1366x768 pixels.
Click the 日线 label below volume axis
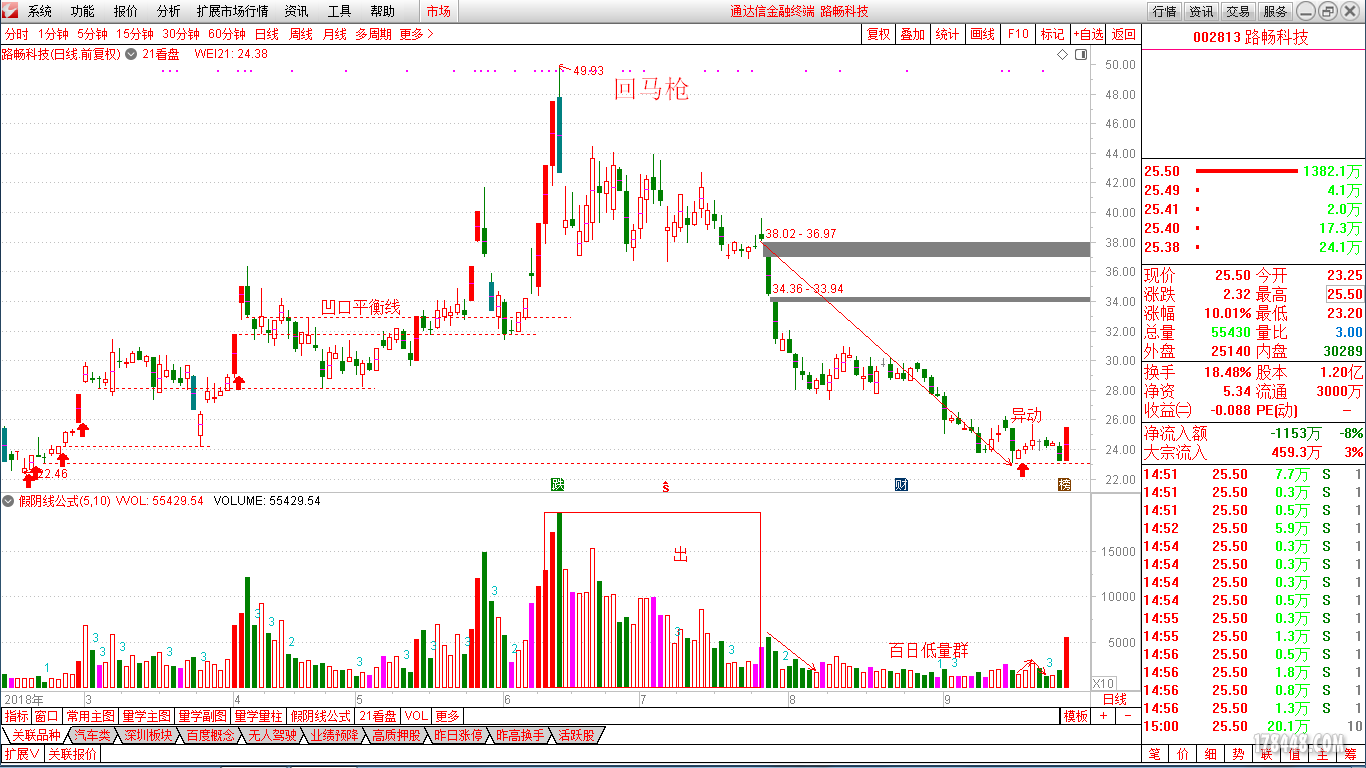pyautogui.click(x=1115, y=699)
